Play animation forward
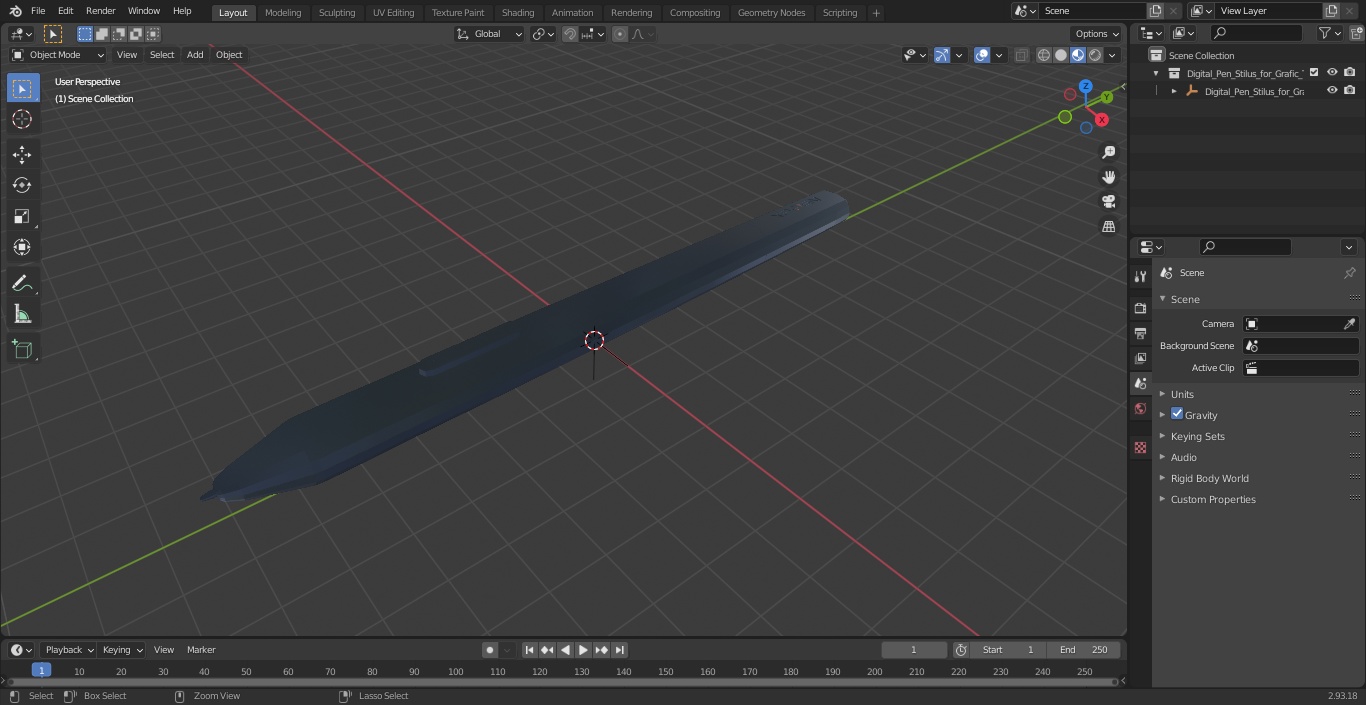Screen dimensions: 1366x705 pos(583,650)
